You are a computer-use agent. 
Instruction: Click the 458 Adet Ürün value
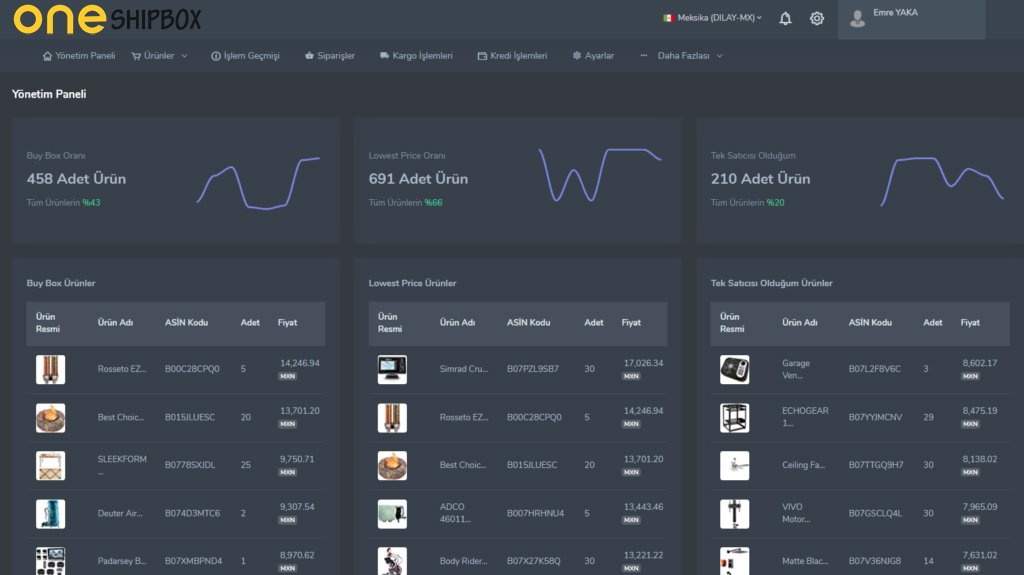point(76,179)
